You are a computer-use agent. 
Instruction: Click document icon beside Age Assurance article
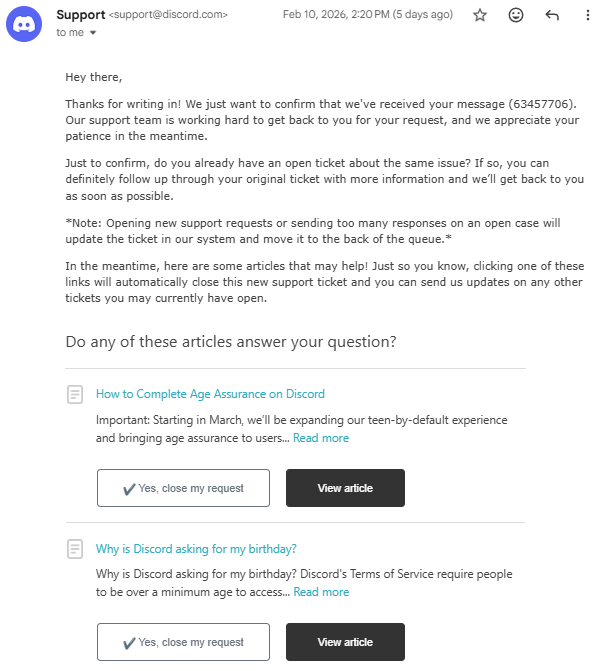point(75,395)
